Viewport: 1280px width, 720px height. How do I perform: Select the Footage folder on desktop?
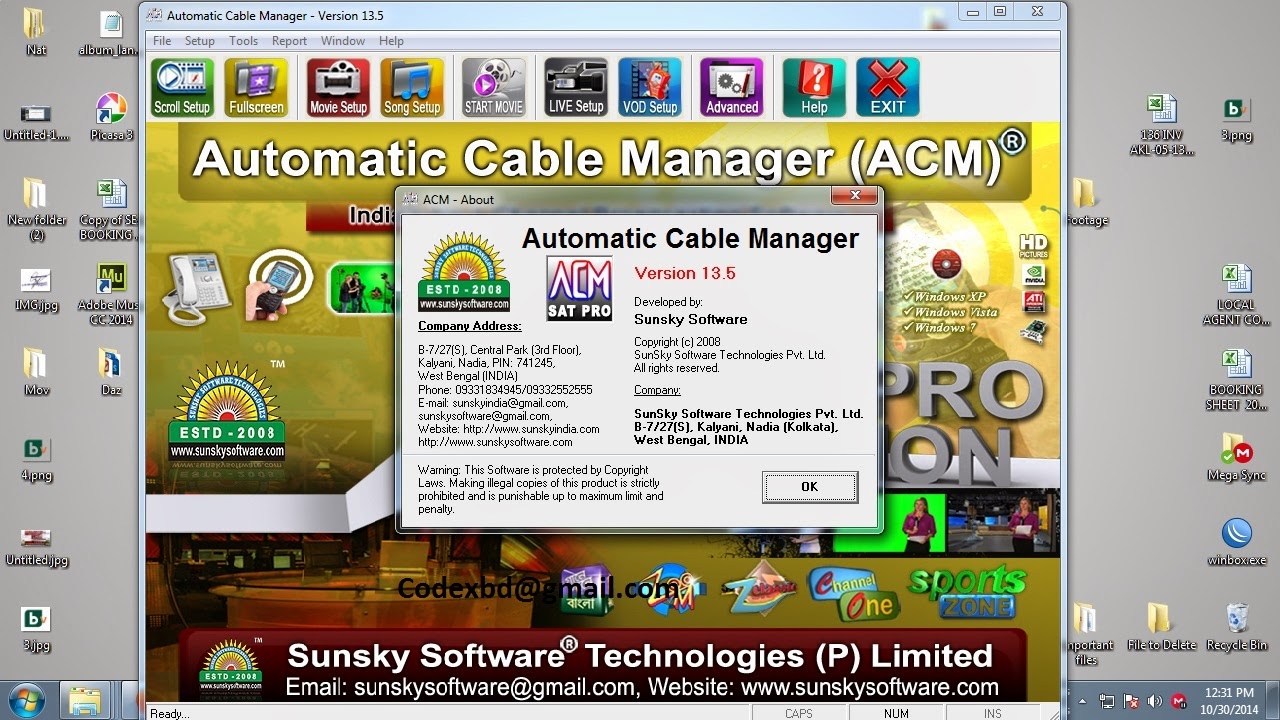pyautogui.click(x=1086, y=202)
